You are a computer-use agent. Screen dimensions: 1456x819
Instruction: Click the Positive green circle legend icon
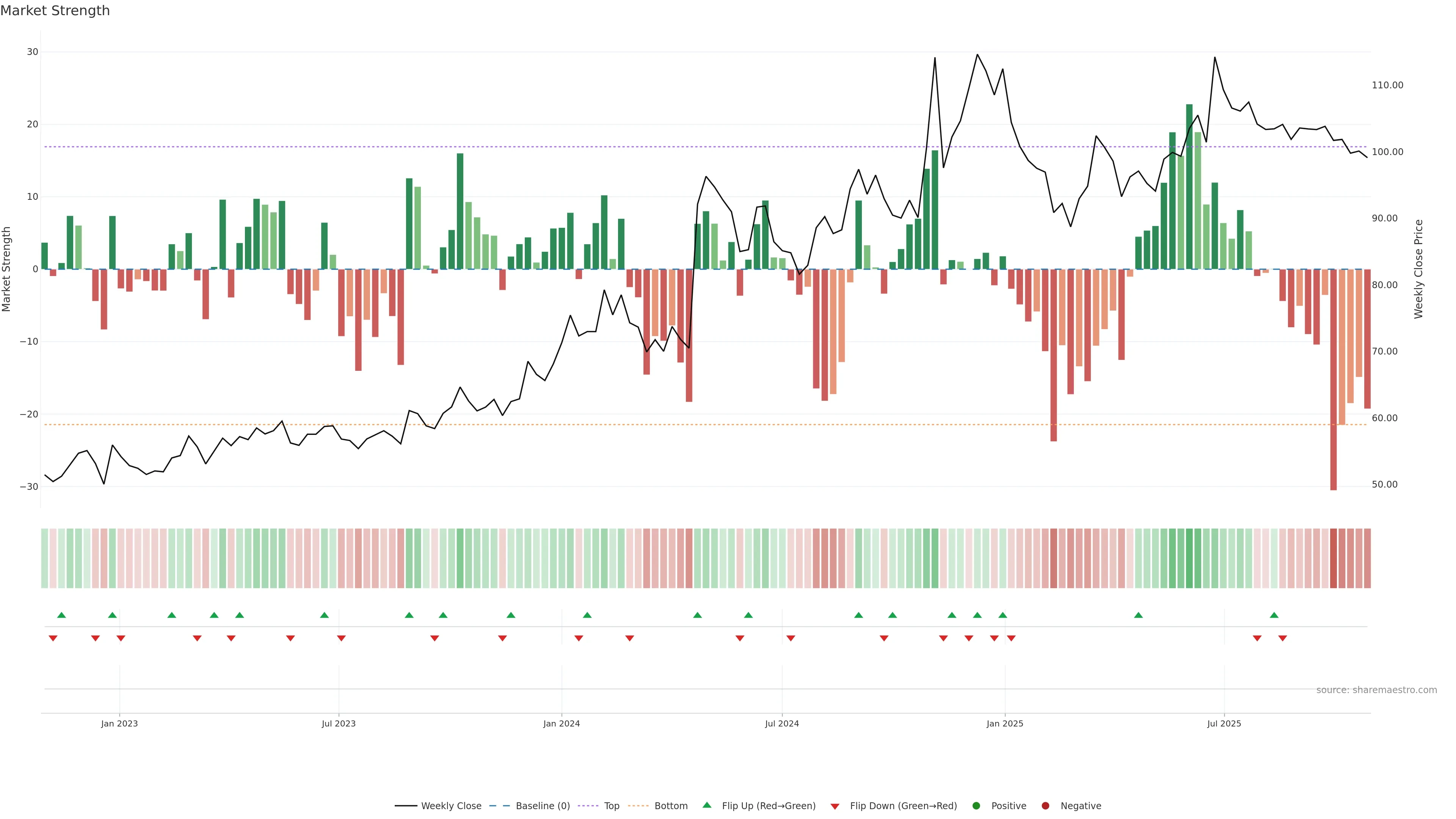976,806
